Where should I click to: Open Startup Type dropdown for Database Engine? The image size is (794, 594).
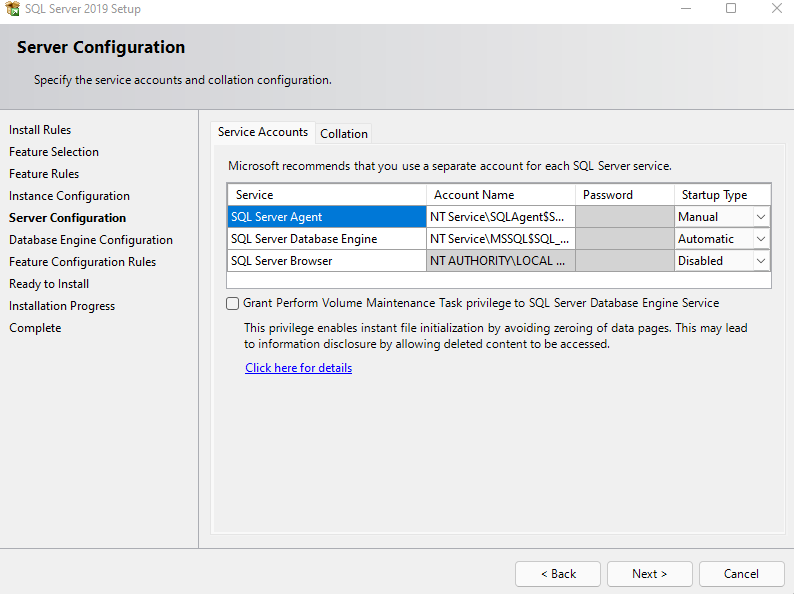pos(761,239)
